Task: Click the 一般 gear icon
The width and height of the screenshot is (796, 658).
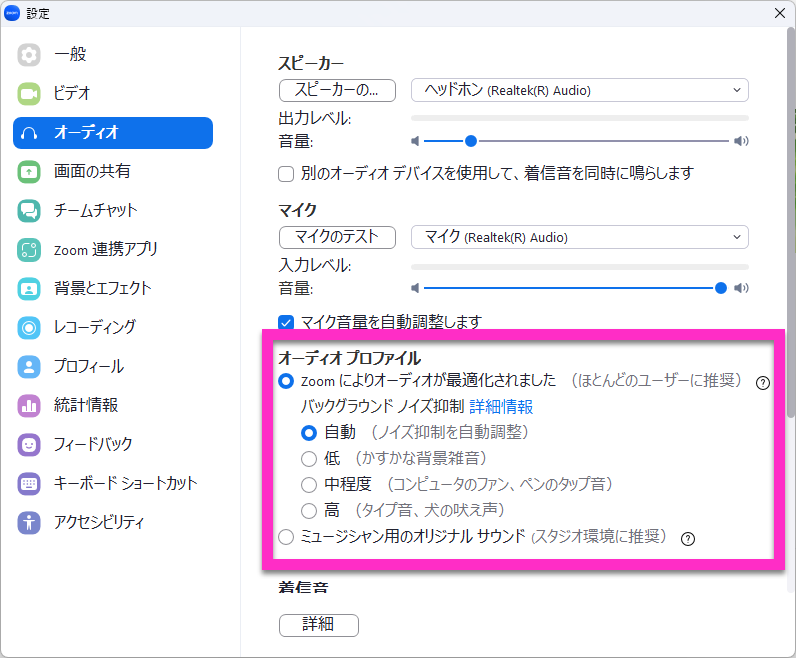Action: point(29,54)
